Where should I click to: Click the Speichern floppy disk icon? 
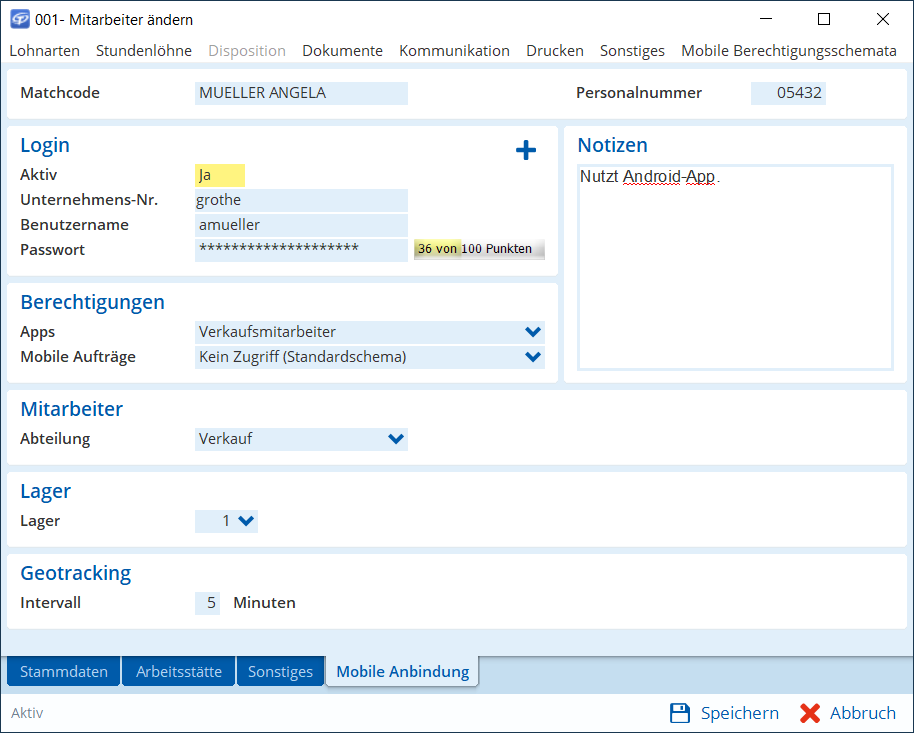pos(680,713)
